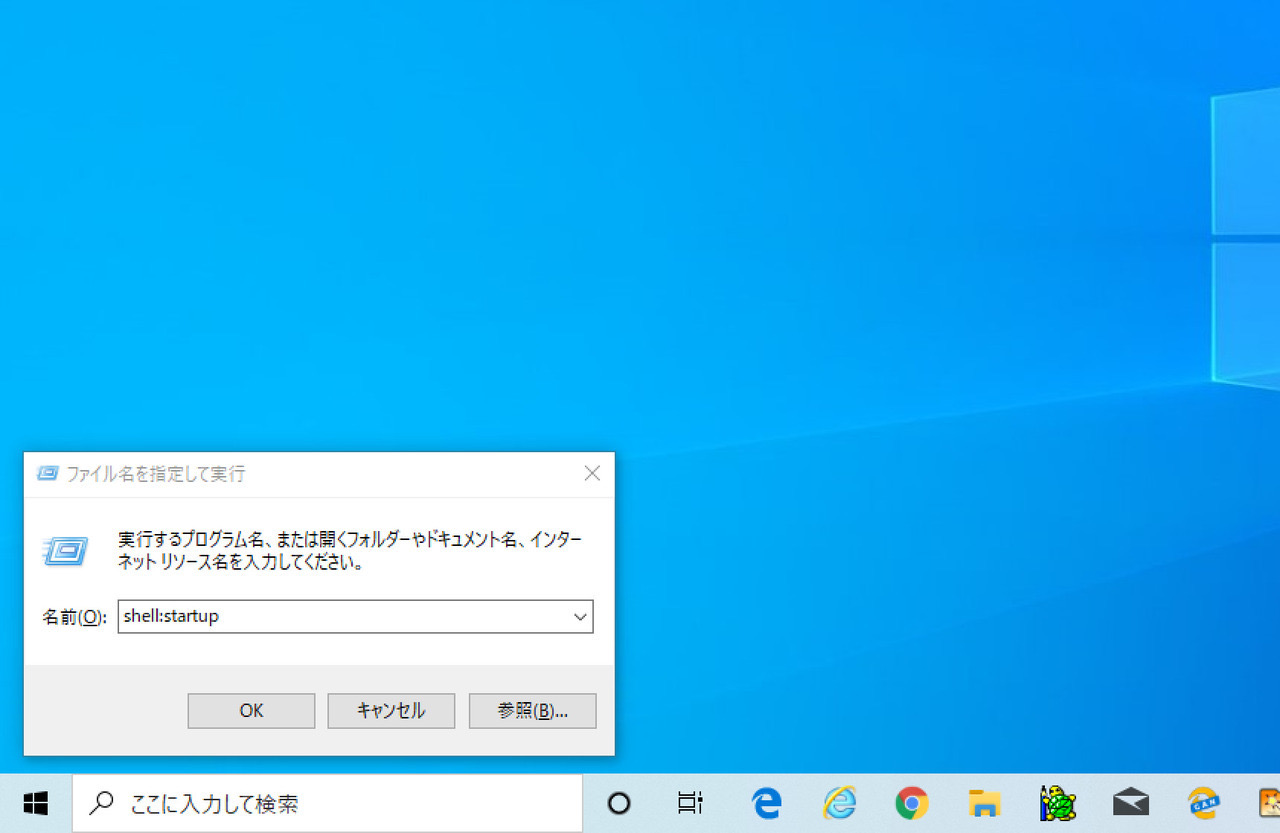
Task: Click the magnifier icon in the search box
Action: tap(101, 803)
